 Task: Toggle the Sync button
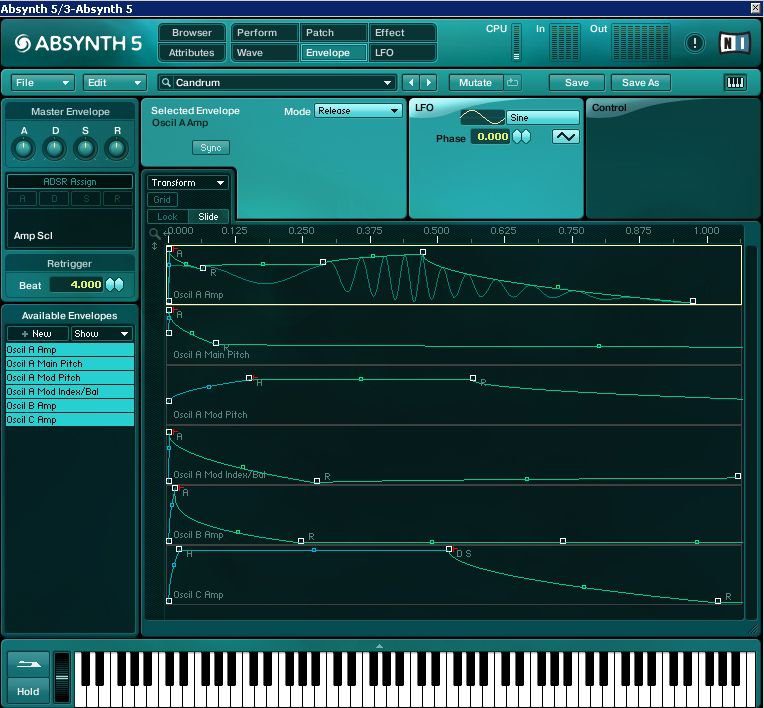(x=210, y=148)
